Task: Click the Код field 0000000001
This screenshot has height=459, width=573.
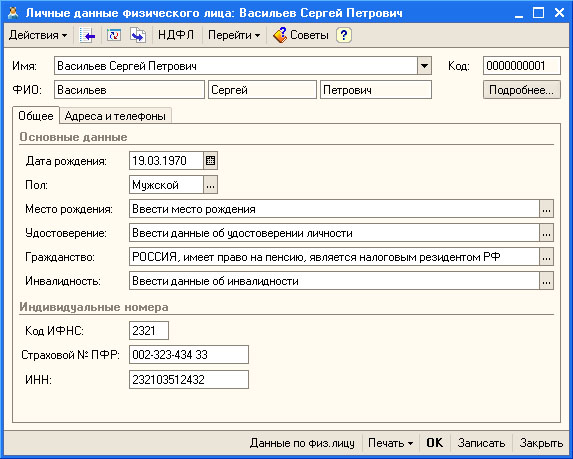Action: [x=521, y=66]
